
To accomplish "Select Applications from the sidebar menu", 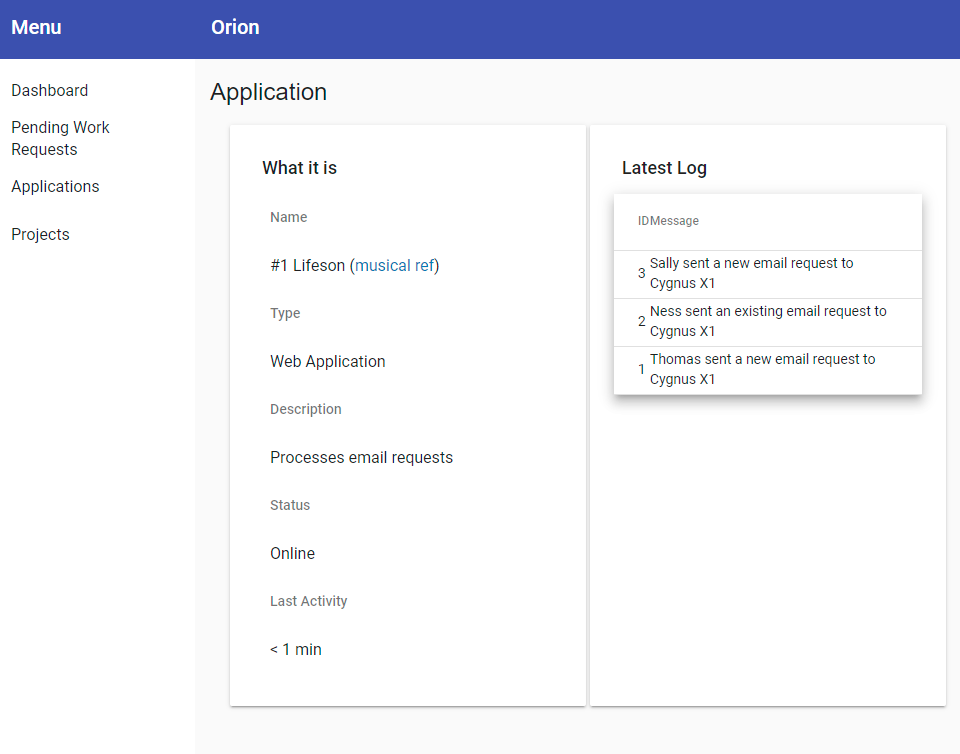I will tap(55, 186).
